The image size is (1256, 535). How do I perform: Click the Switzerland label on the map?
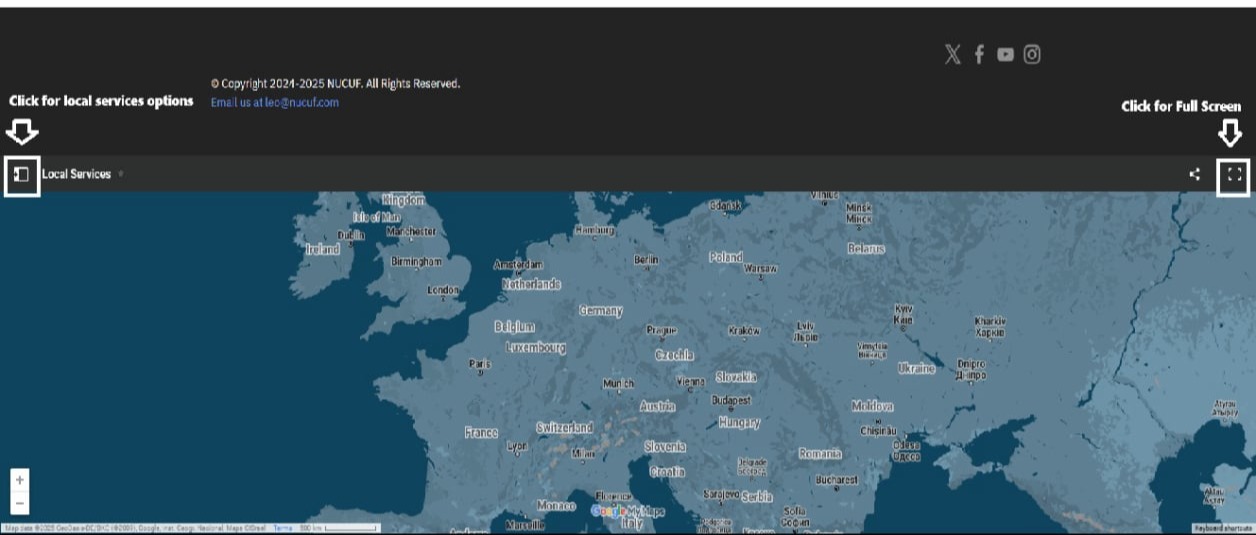click(564, 427)
